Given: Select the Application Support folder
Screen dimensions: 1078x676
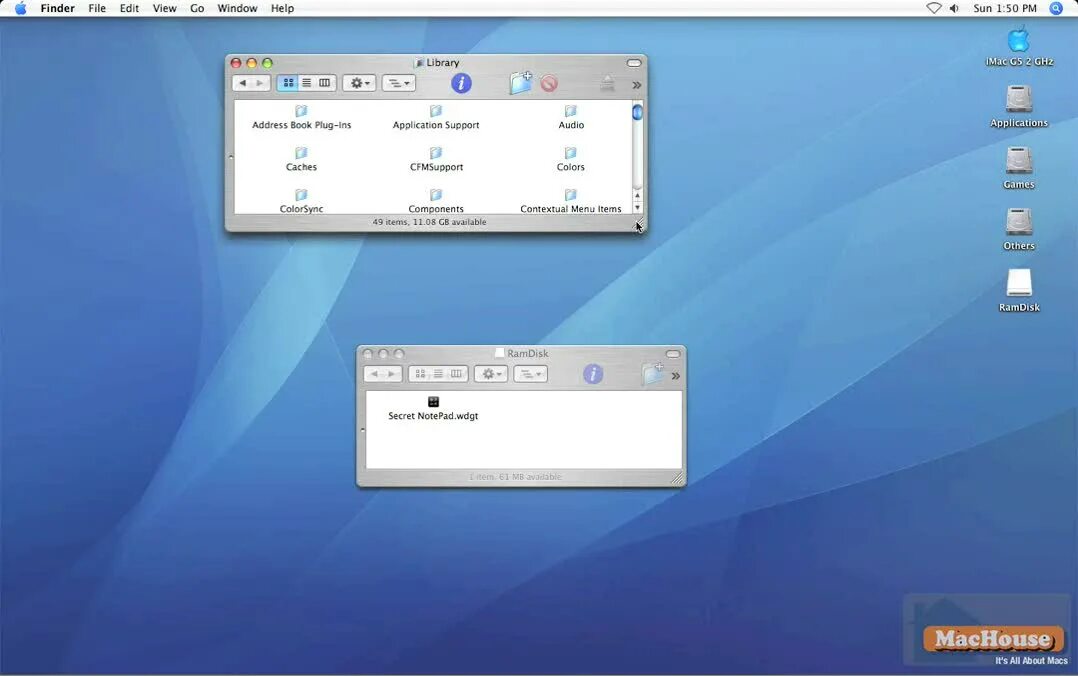Looking at the screenshot, I should pyautogui.click(x=436, y=118).
